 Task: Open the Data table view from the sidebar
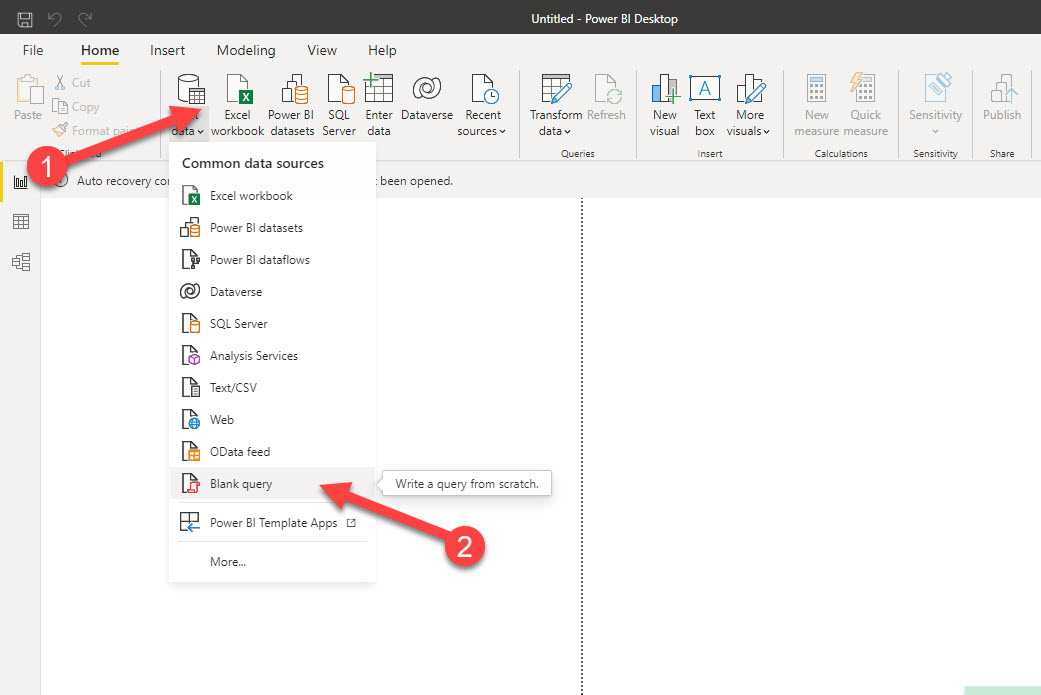[21, 222]
